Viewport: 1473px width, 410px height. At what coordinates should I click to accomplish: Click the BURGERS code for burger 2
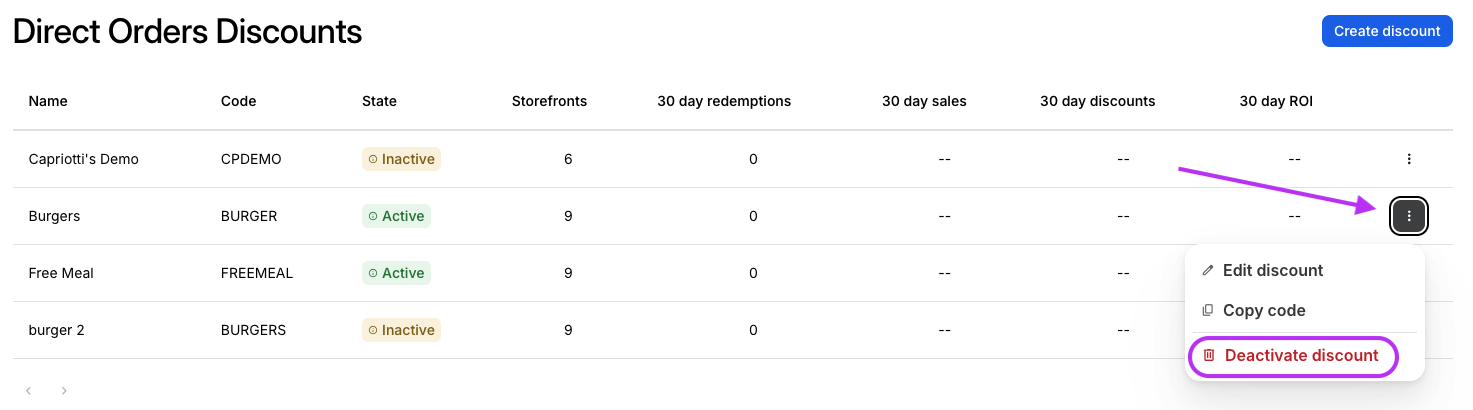pos(253,330)
